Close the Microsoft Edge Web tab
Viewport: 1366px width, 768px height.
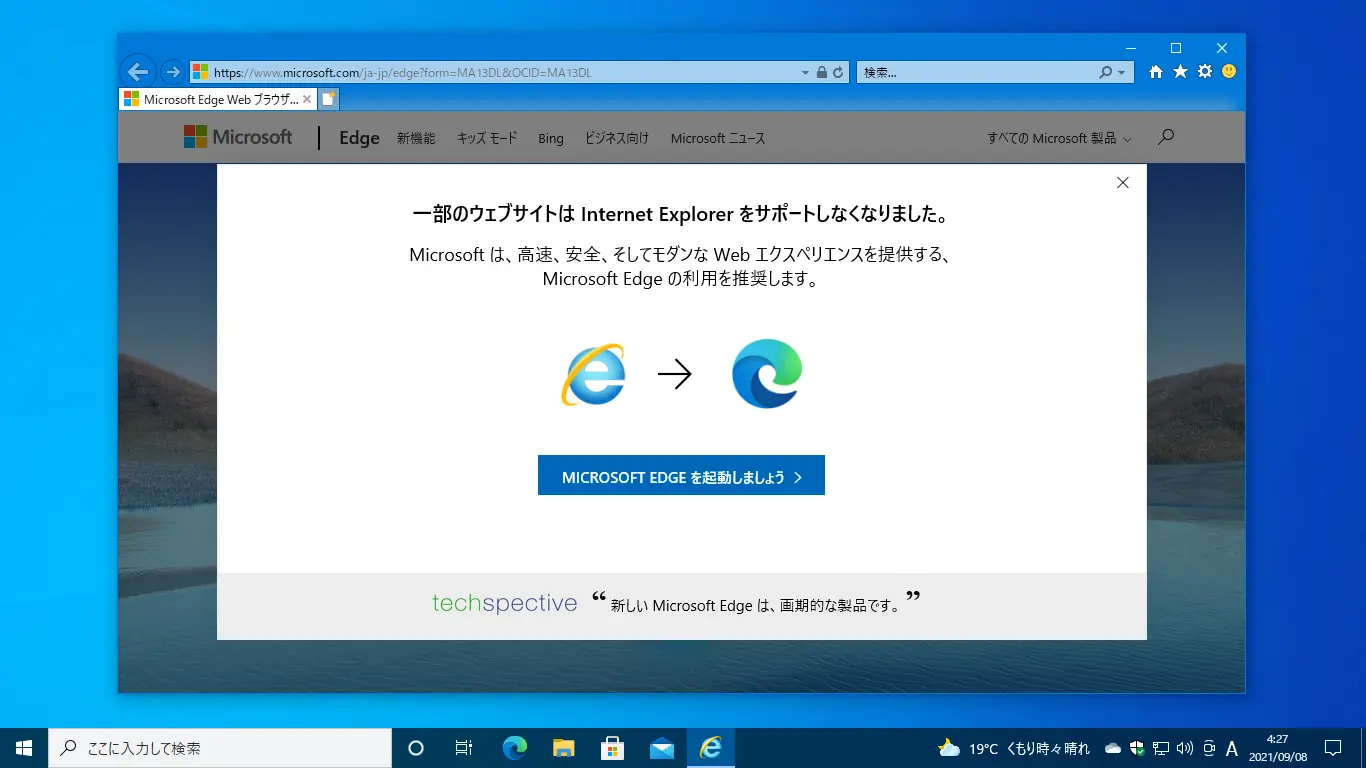(x=308, y=99)
